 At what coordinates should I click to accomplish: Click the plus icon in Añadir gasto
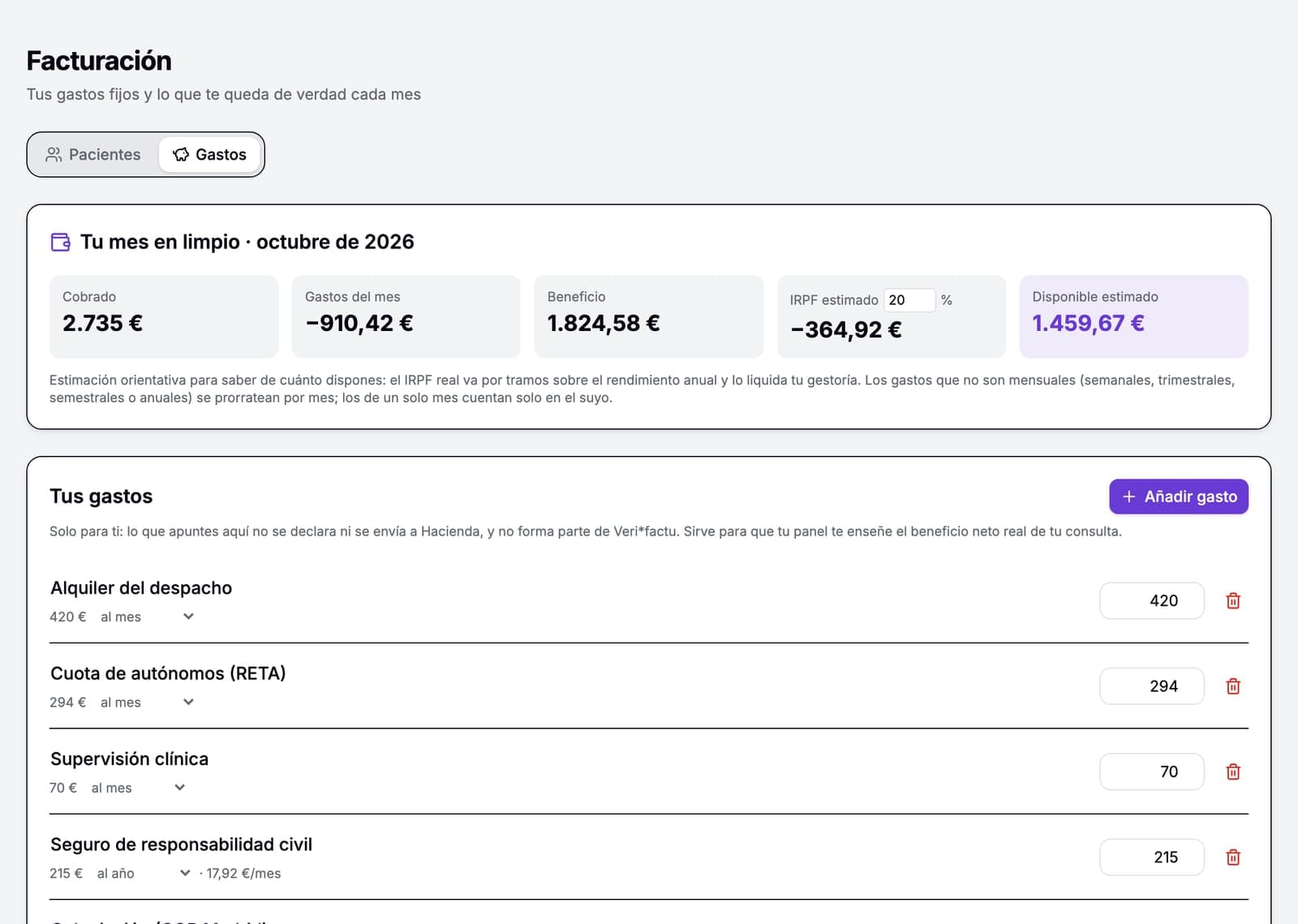pyautogui.click(x=1128, y=496)
